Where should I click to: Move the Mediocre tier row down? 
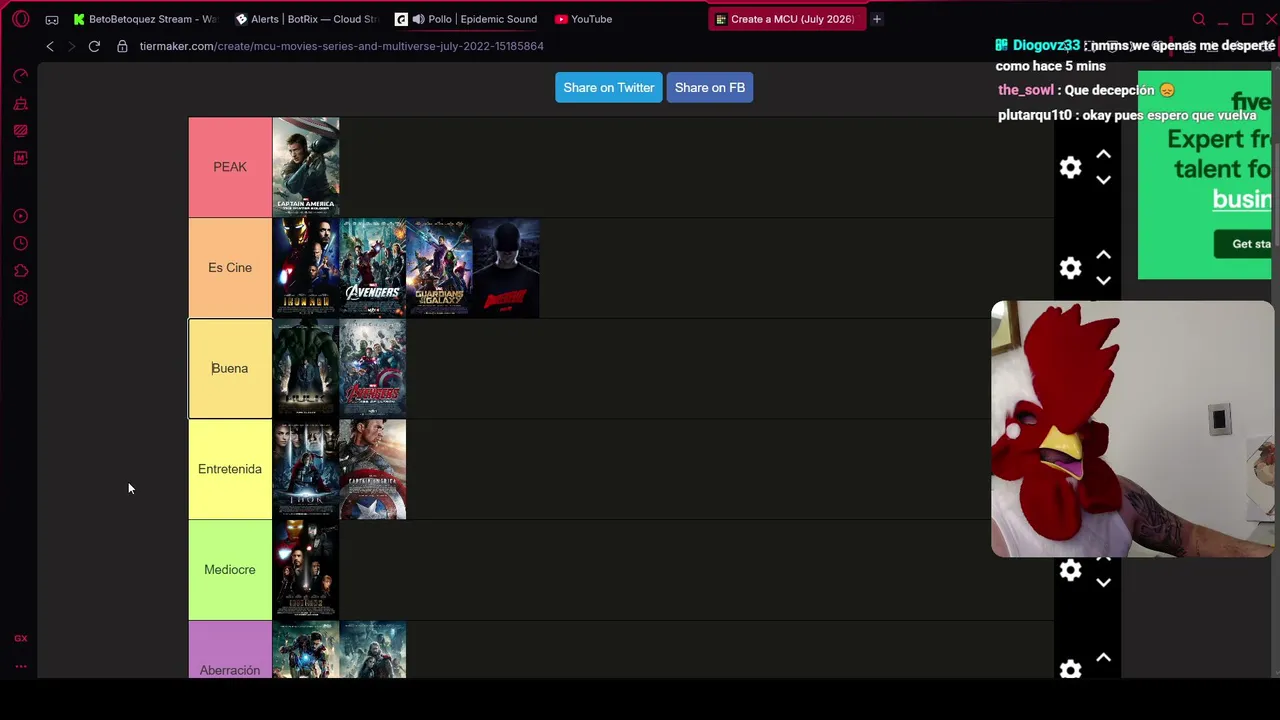(x=1103, y=583)
